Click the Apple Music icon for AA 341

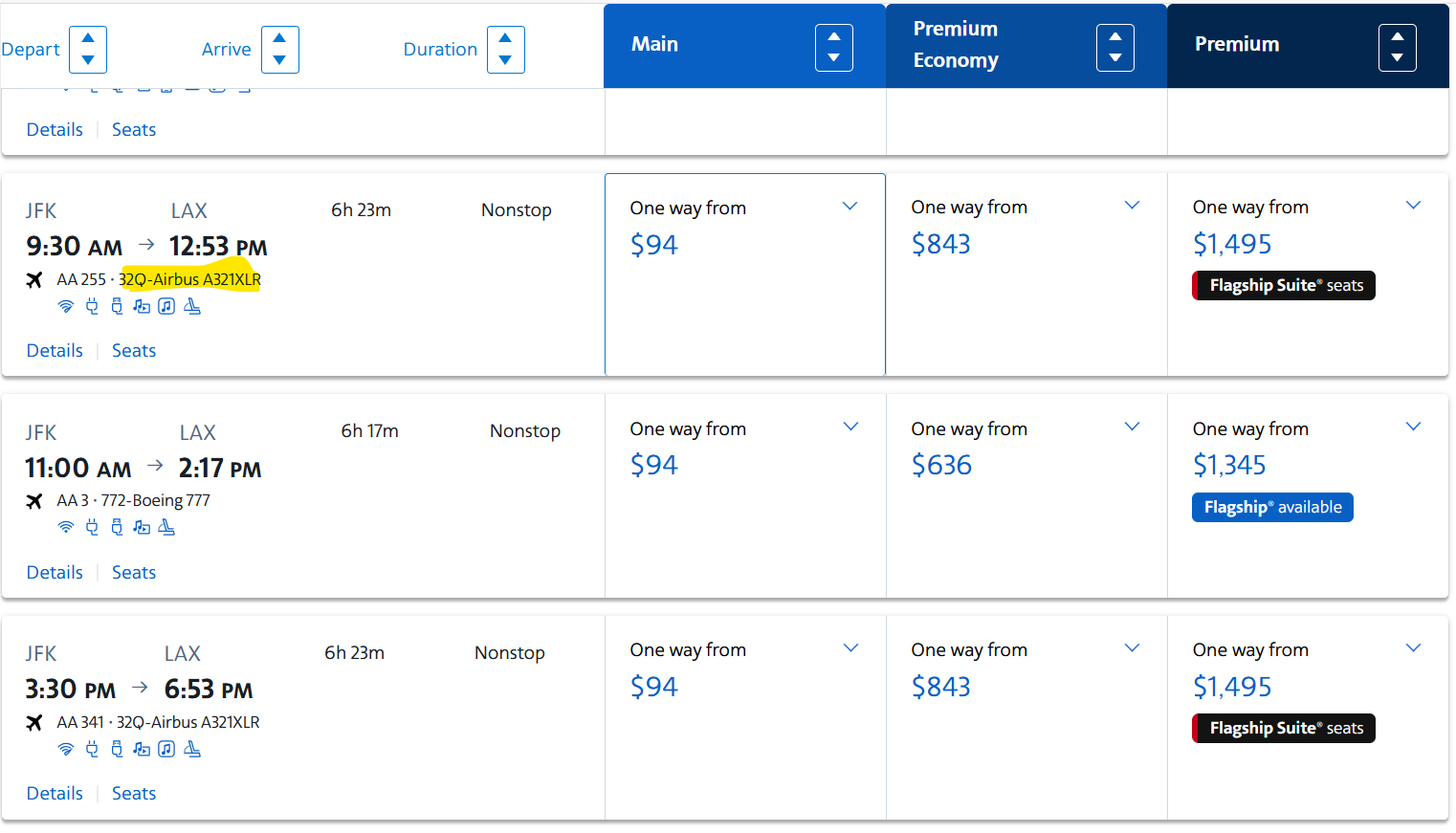coord(166,749)
